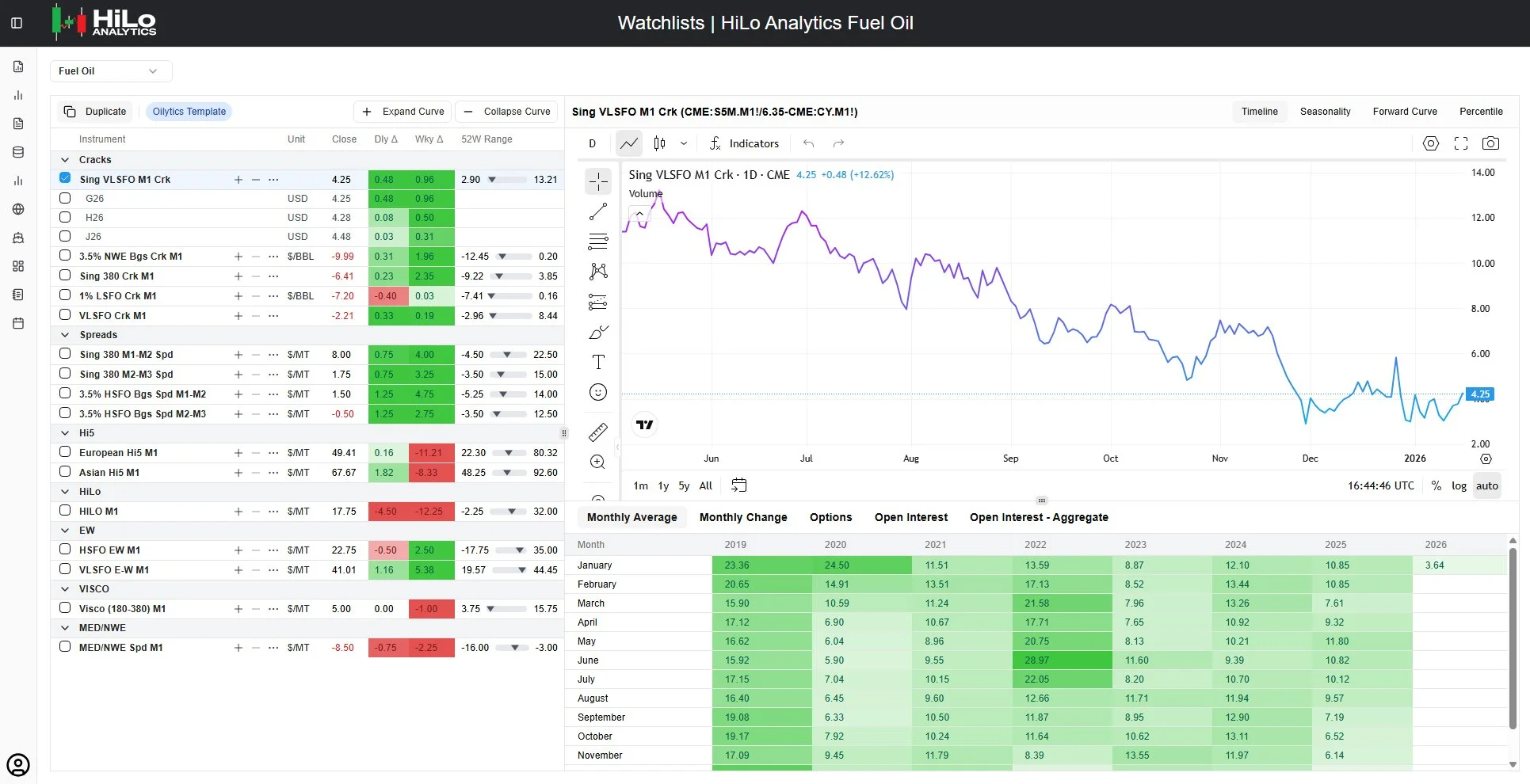
Task: Tick the European Hi5 M1 checkbox
Action: pos(65,451)
